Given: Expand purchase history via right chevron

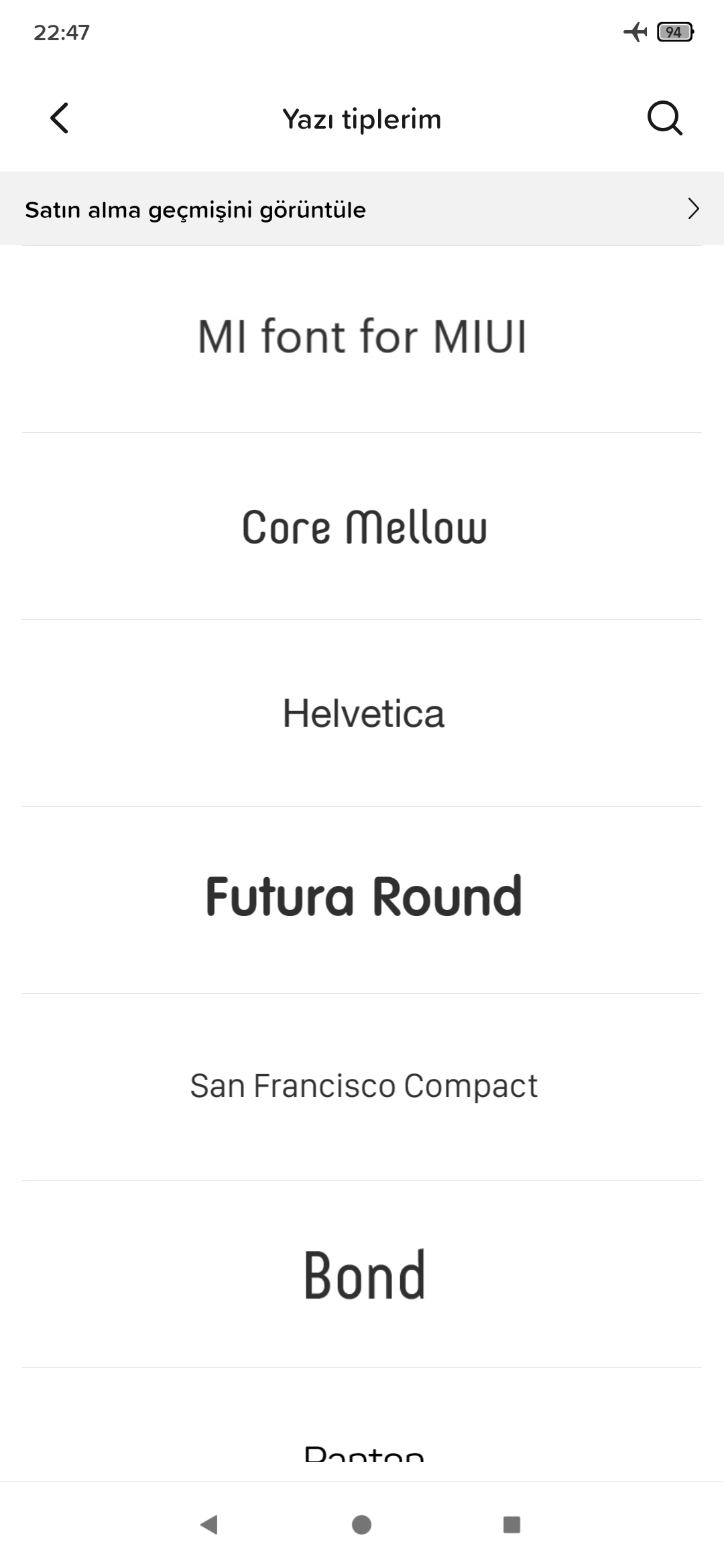Looking at the screenshot, I should pyautogui.click(x=693, y=209).
